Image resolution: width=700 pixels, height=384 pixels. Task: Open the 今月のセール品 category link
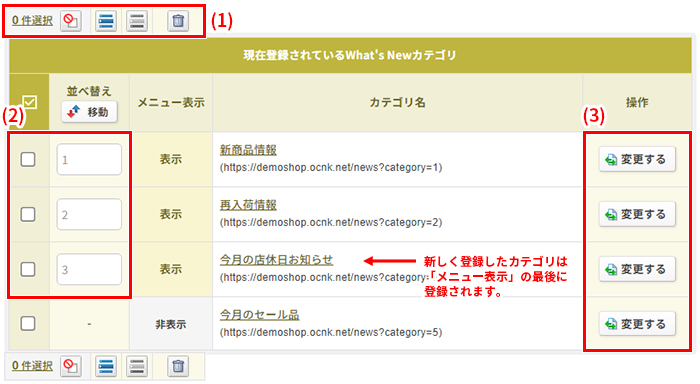click(259, 315)
